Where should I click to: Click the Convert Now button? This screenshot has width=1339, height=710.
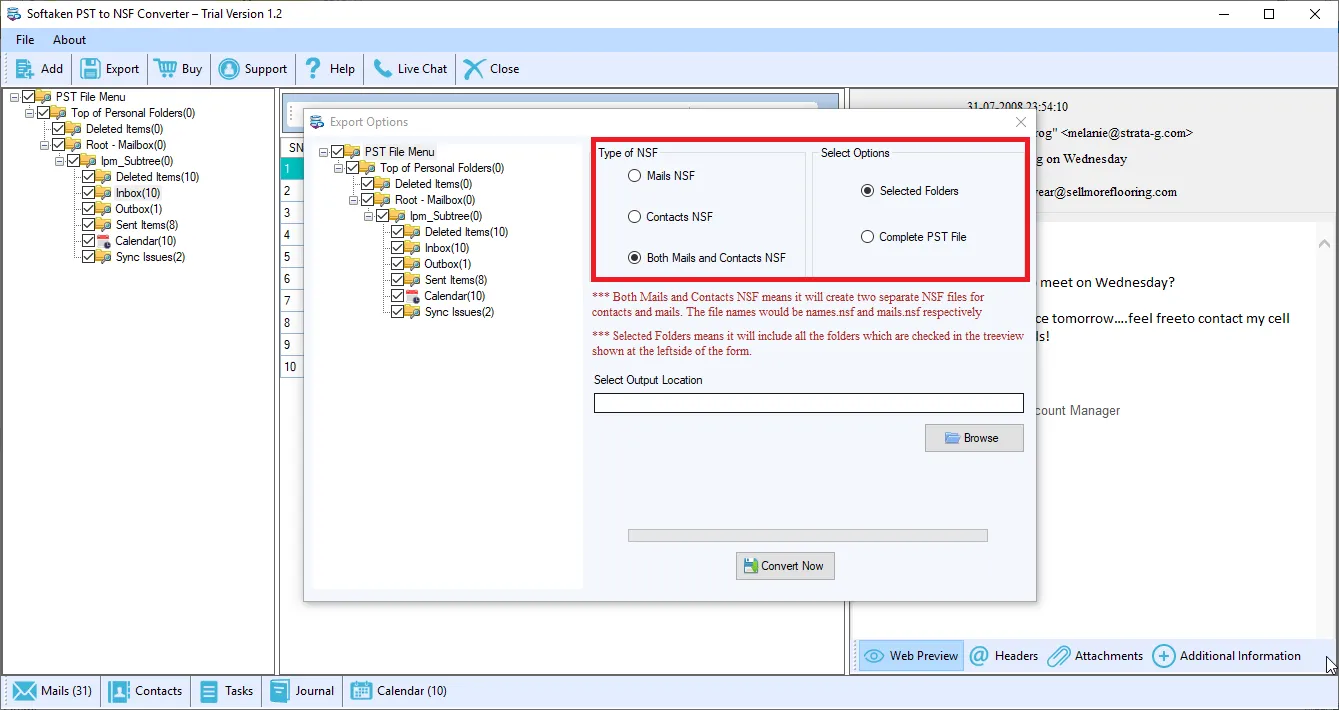(x=785, y=566)
